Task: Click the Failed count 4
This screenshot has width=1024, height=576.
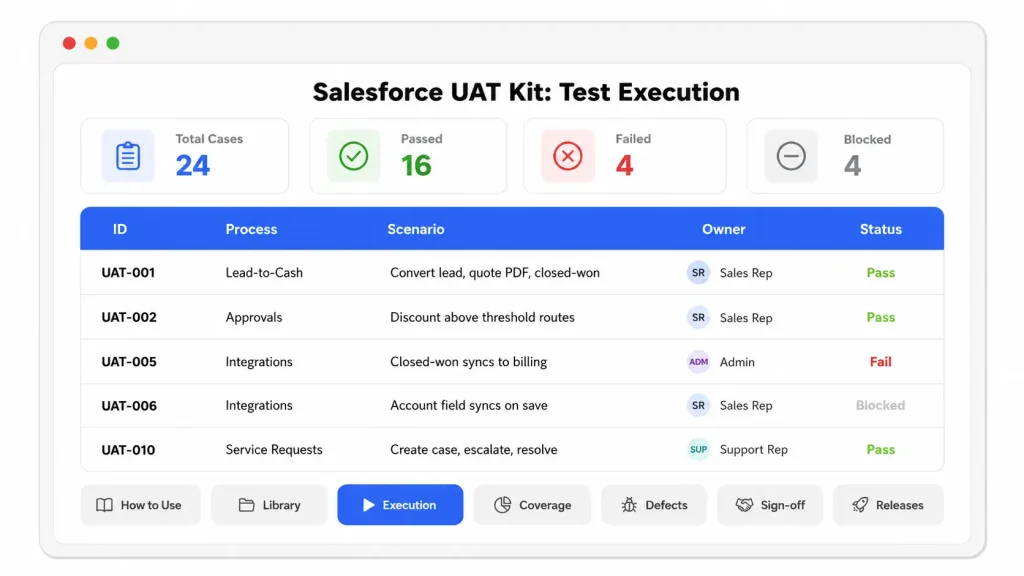Action: [x=624, y=165]
